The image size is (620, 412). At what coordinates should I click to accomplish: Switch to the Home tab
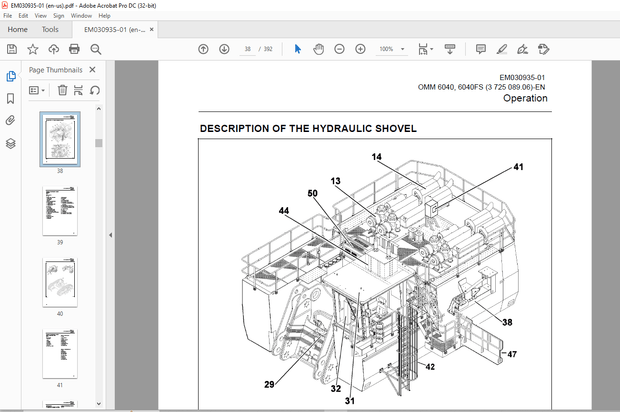click(17, 29)
